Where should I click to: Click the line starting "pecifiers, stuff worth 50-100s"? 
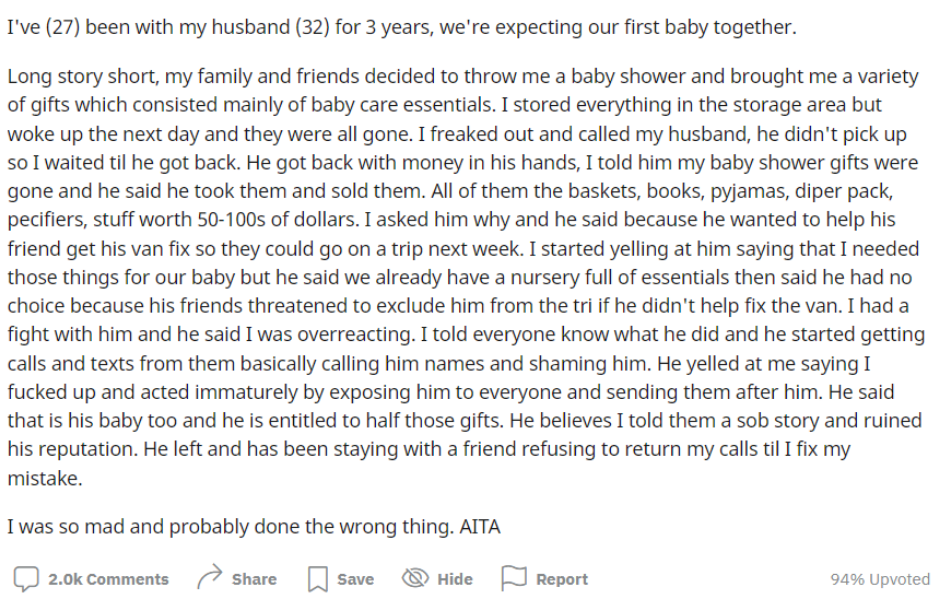(451, 220)
